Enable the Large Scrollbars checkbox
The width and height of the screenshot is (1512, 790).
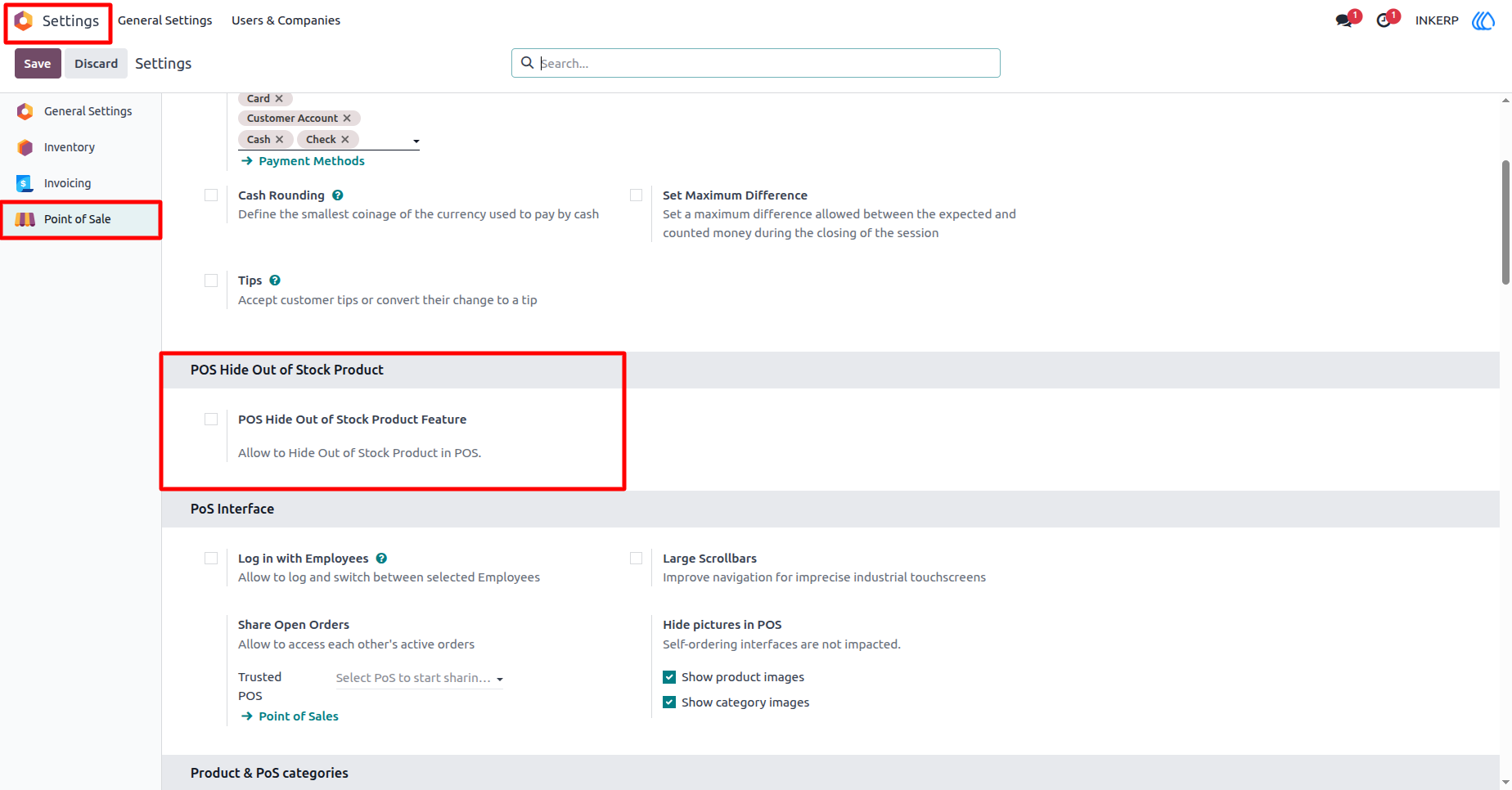pos(636,559)
